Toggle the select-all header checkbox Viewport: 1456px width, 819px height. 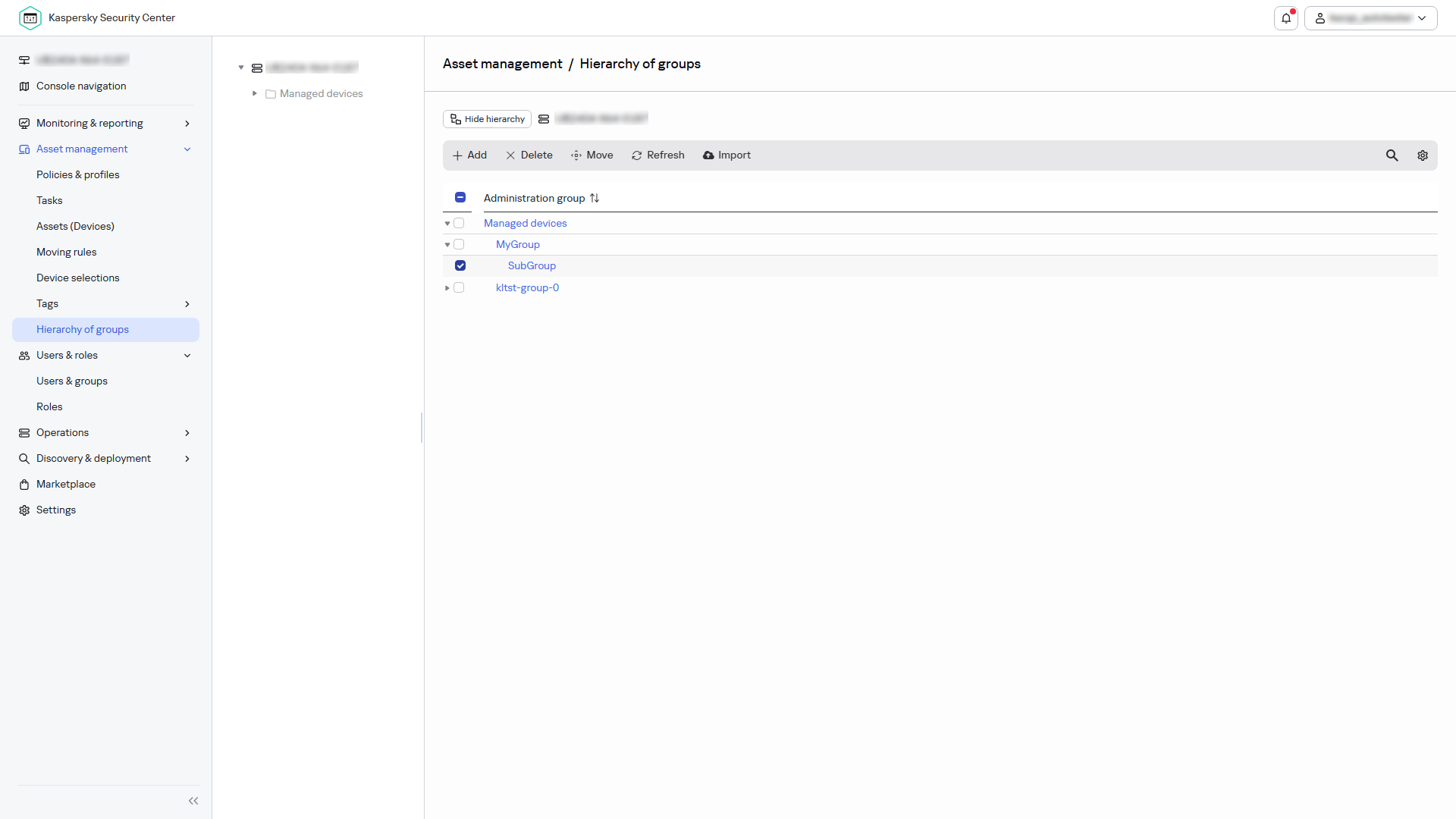click(460, 197)
